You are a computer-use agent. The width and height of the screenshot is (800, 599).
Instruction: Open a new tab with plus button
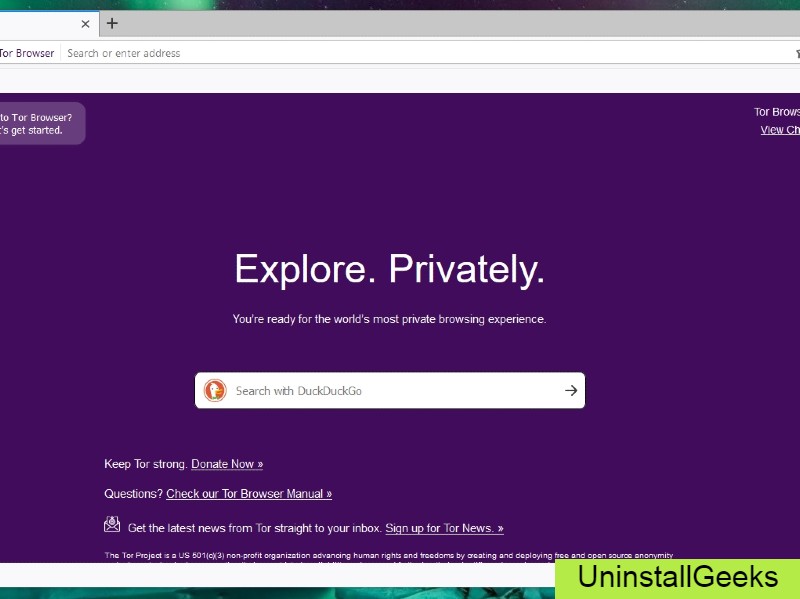[x=112, y=23]
